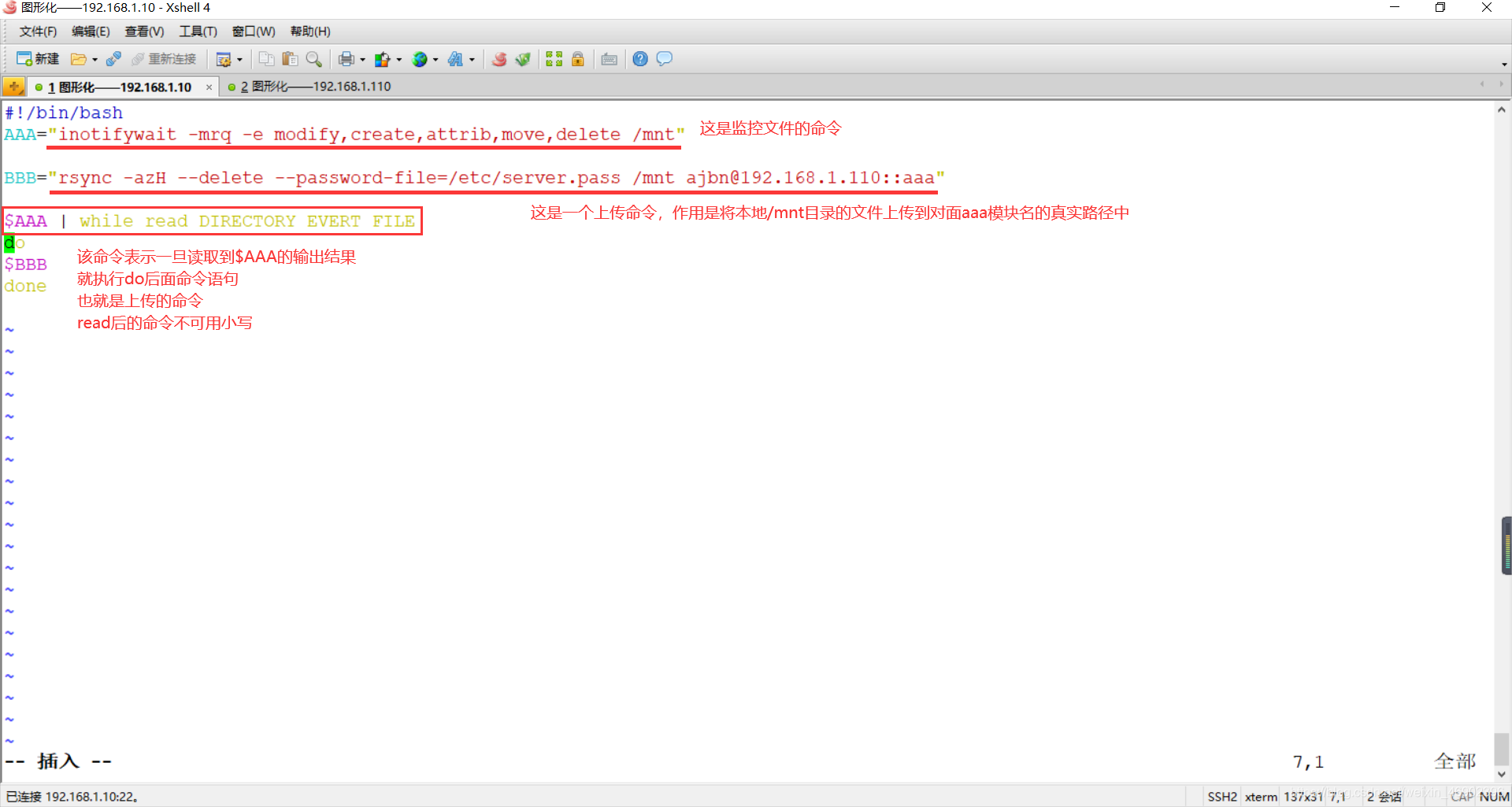The width and height of the screenshot is (1512, 807).
Task: Open the session properties icon
Action: 224,59
